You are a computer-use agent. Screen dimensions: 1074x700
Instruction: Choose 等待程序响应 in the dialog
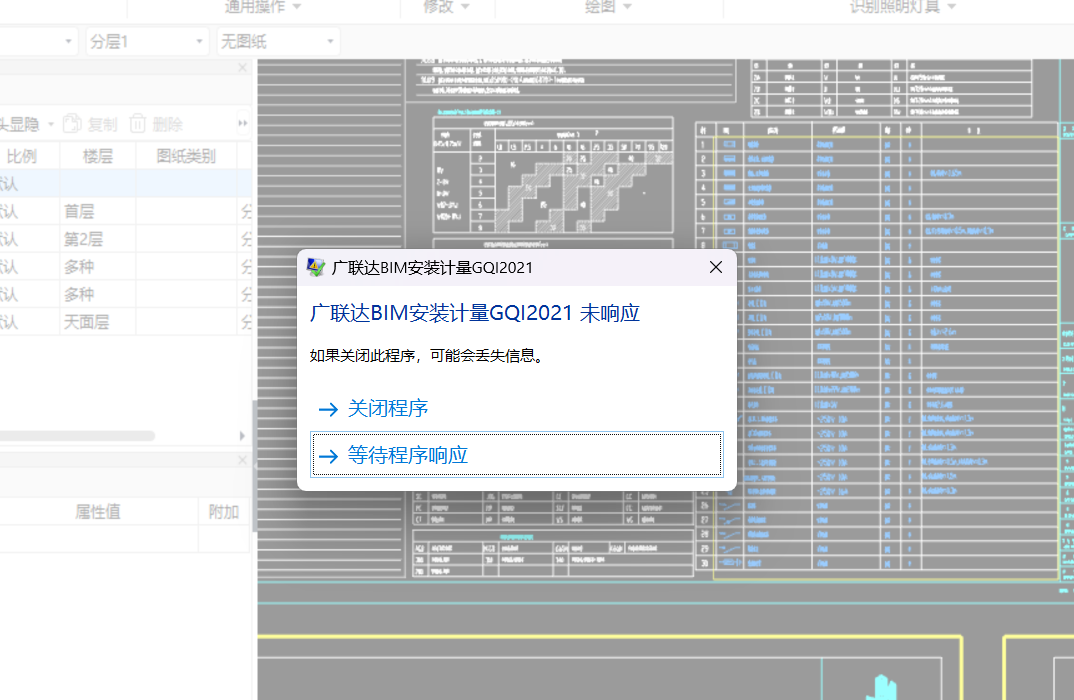coord(517,455)
